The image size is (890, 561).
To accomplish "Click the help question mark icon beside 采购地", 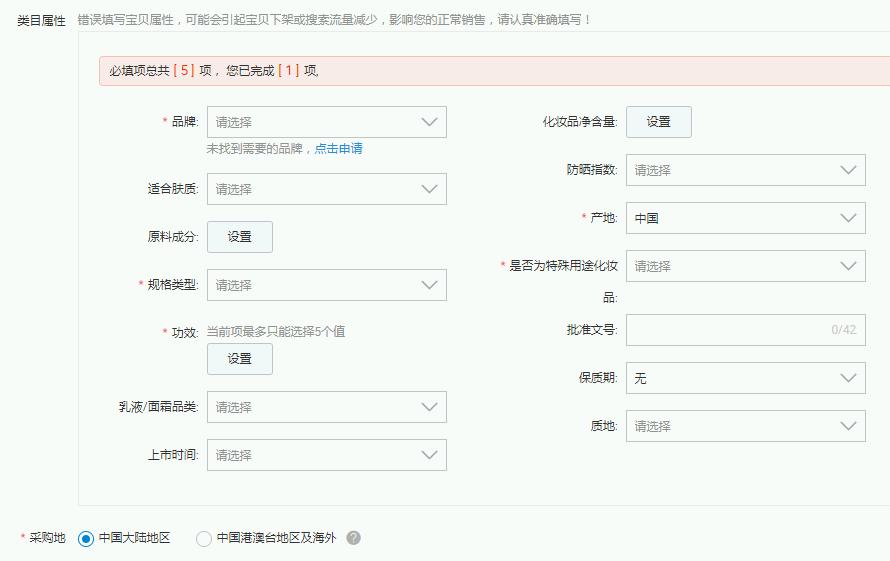I will pyautogui.click(x=354, y=538).
